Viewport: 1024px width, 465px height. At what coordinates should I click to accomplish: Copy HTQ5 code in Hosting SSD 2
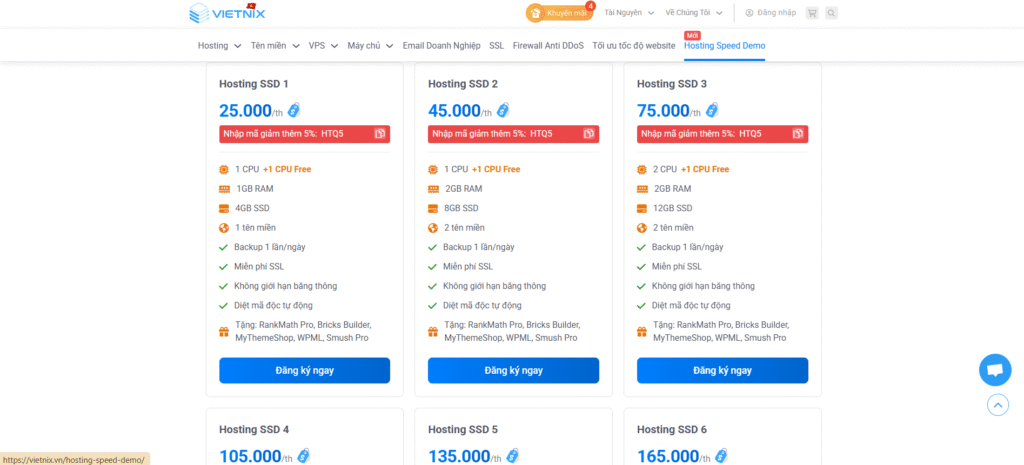589,133
